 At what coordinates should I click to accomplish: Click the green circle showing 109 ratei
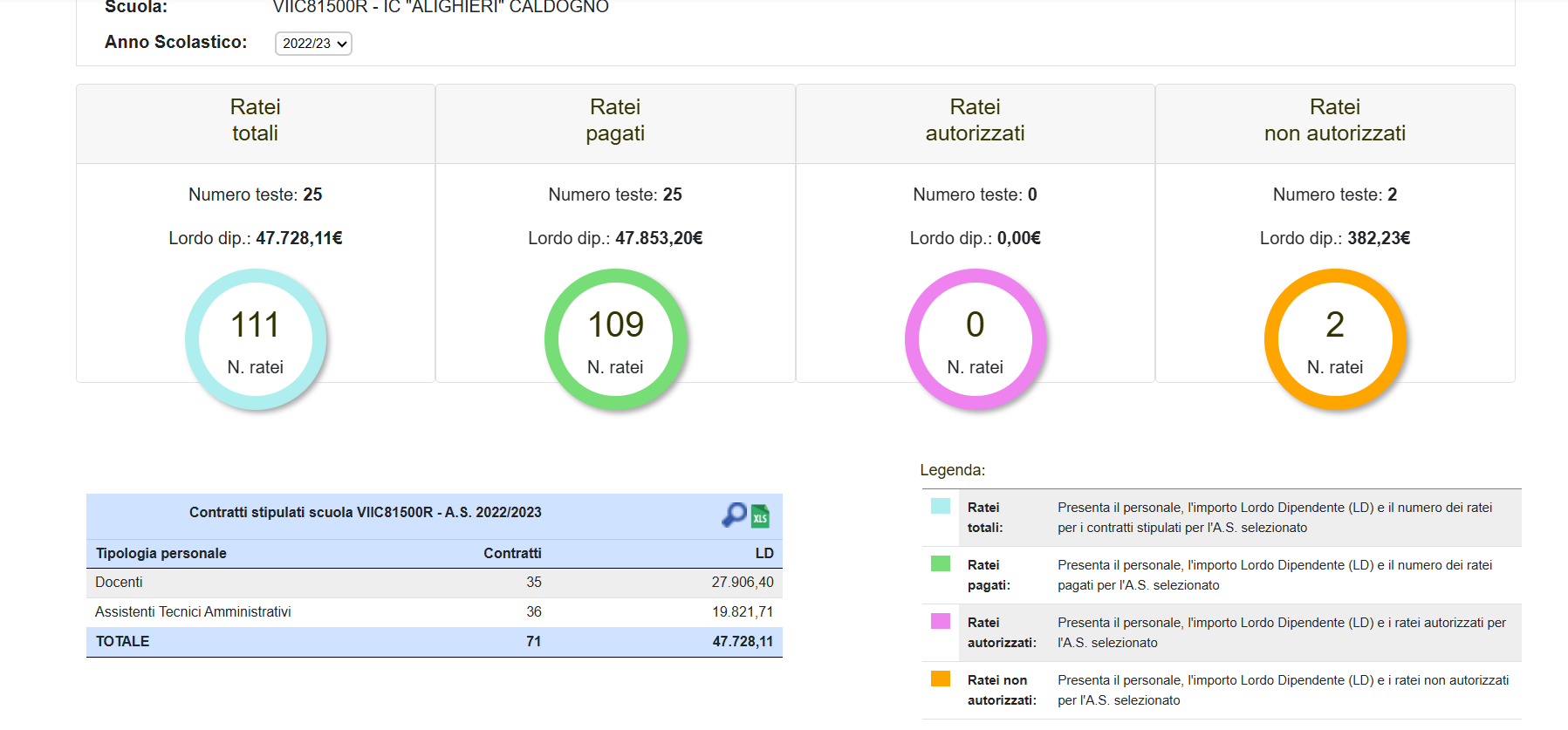coord(615,339)
